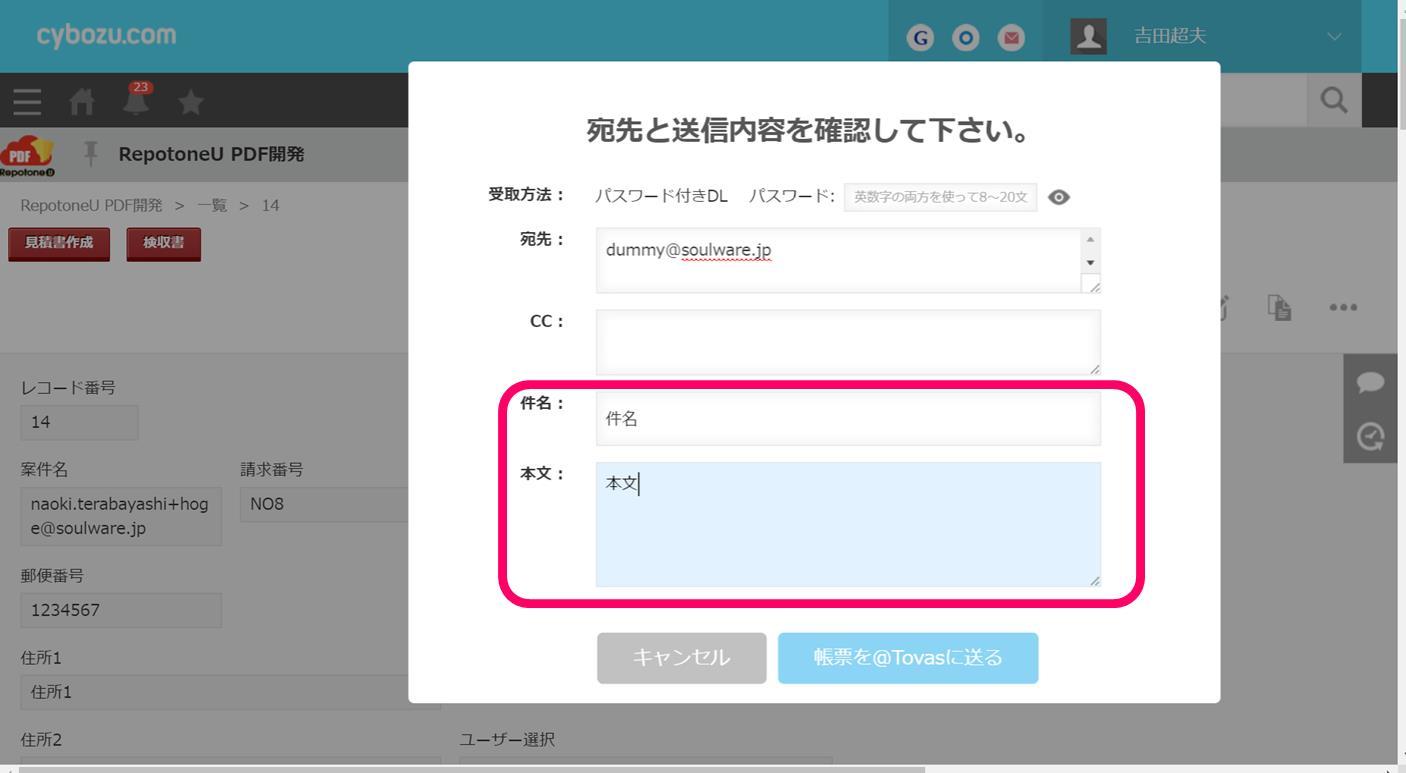This screenshot has width=1406, height=773.
Task: Focus the password input field
Action: (x=940, y=197)
